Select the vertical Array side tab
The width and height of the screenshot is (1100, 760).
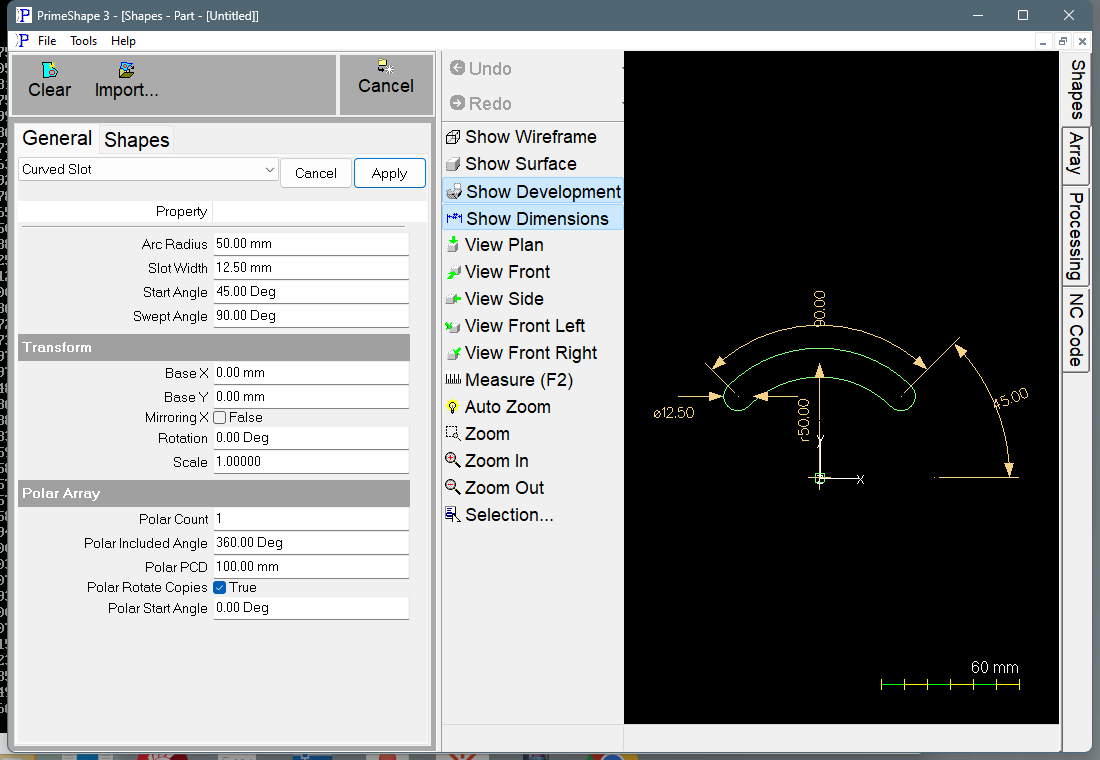pos(1075,155)
